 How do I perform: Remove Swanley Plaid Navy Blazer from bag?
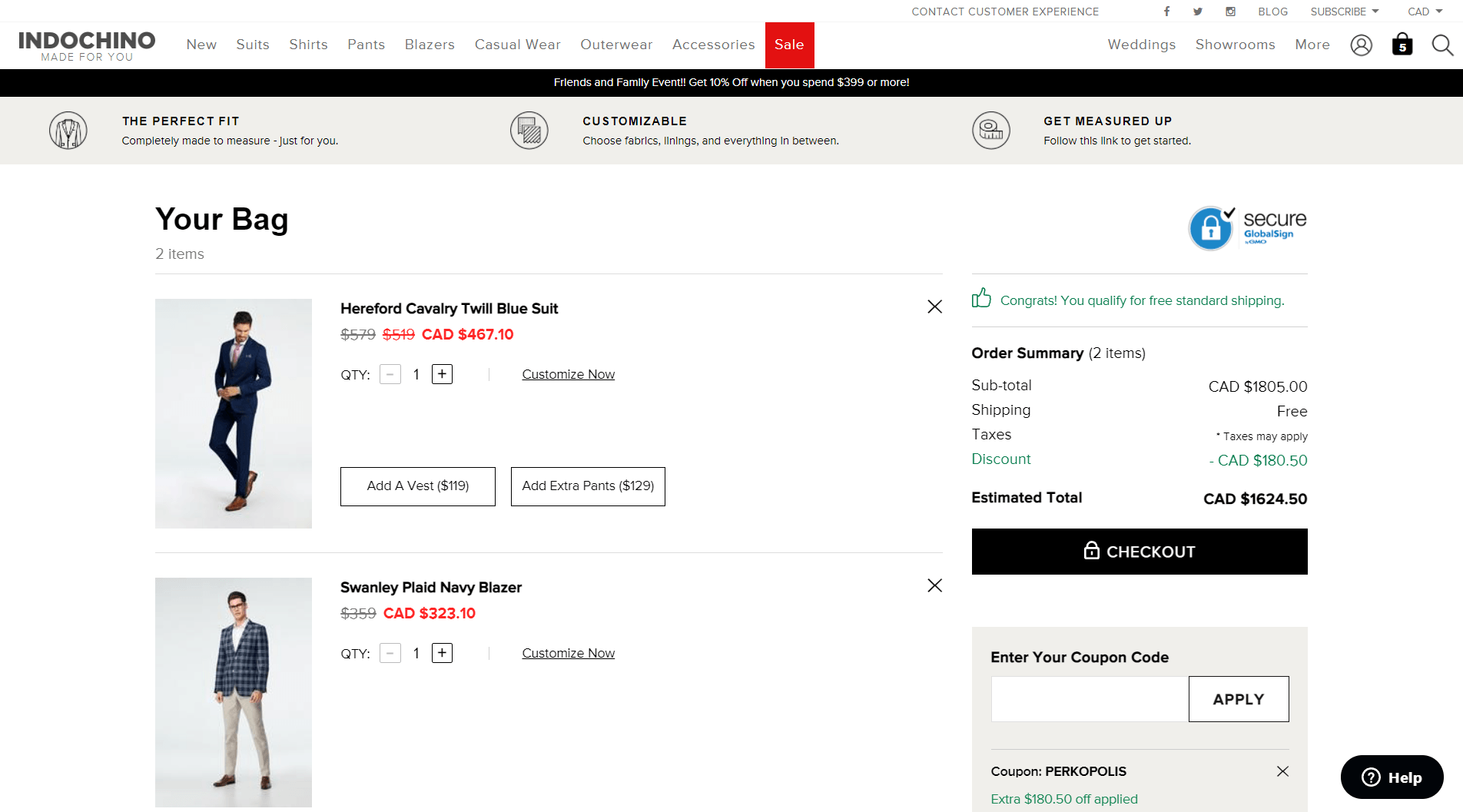click(934, 585)
